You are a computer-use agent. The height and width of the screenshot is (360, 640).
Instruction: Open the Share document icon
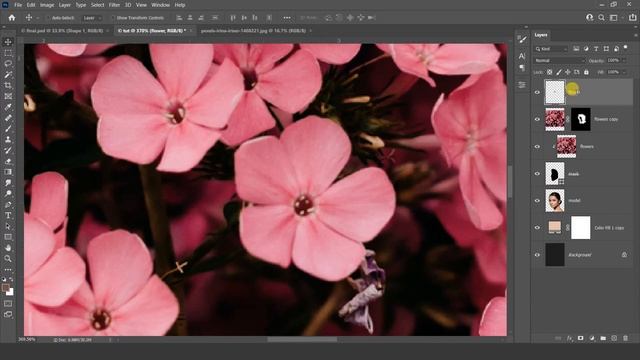pos(632,18)
